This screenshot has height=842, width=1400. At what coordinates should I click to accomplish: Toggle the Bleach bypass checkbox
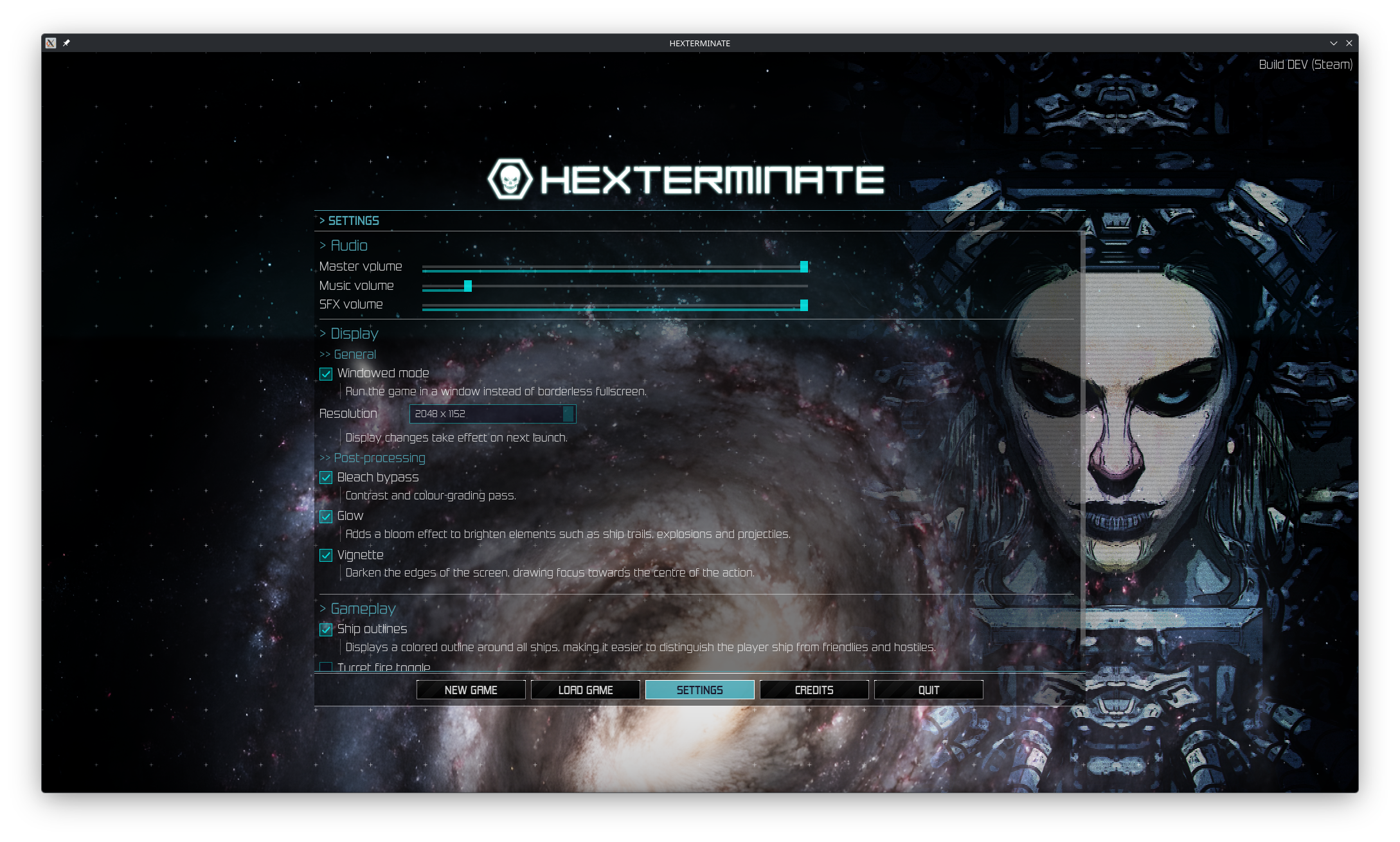(326, 478)
